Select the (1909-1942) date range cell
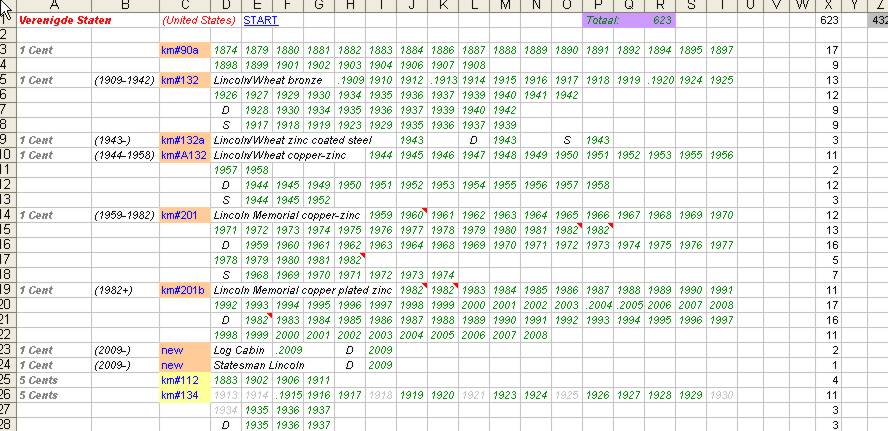Screen dimensions: 888x431 click(125, 80)
